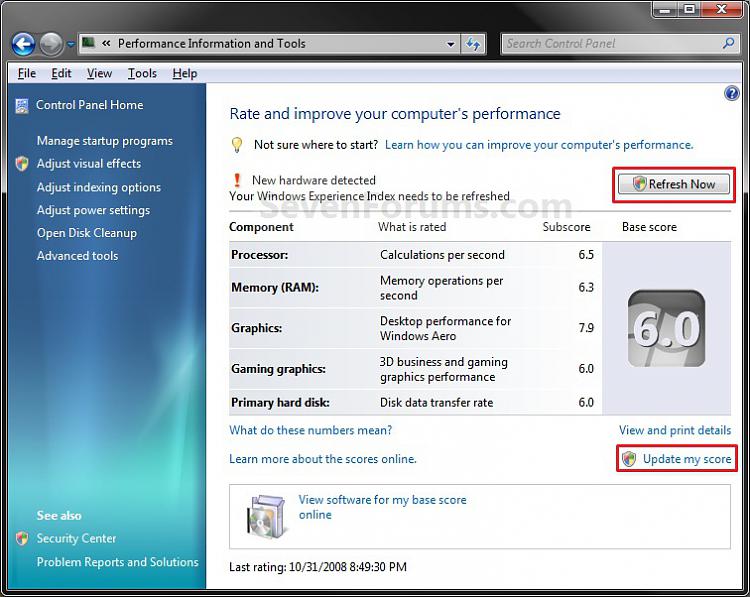Maximize the window
Image resolution: width=750 pixels, height=597 pixels.
(689, 9)
